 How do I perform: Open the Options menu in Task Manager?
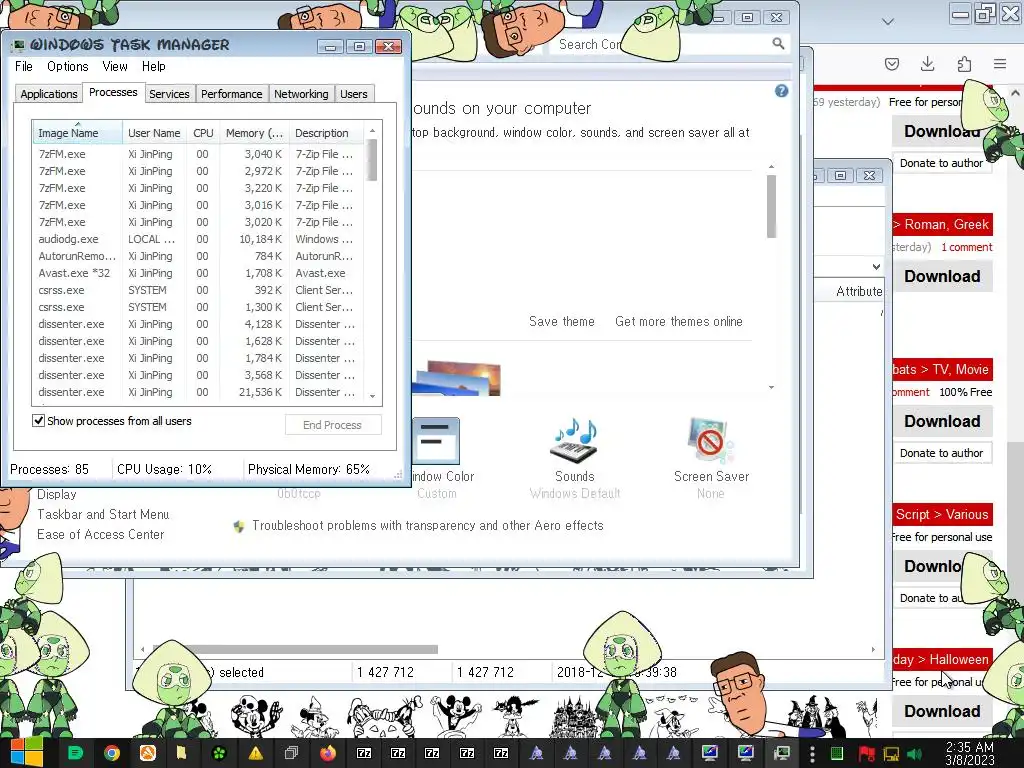click(x=67, y=66)
